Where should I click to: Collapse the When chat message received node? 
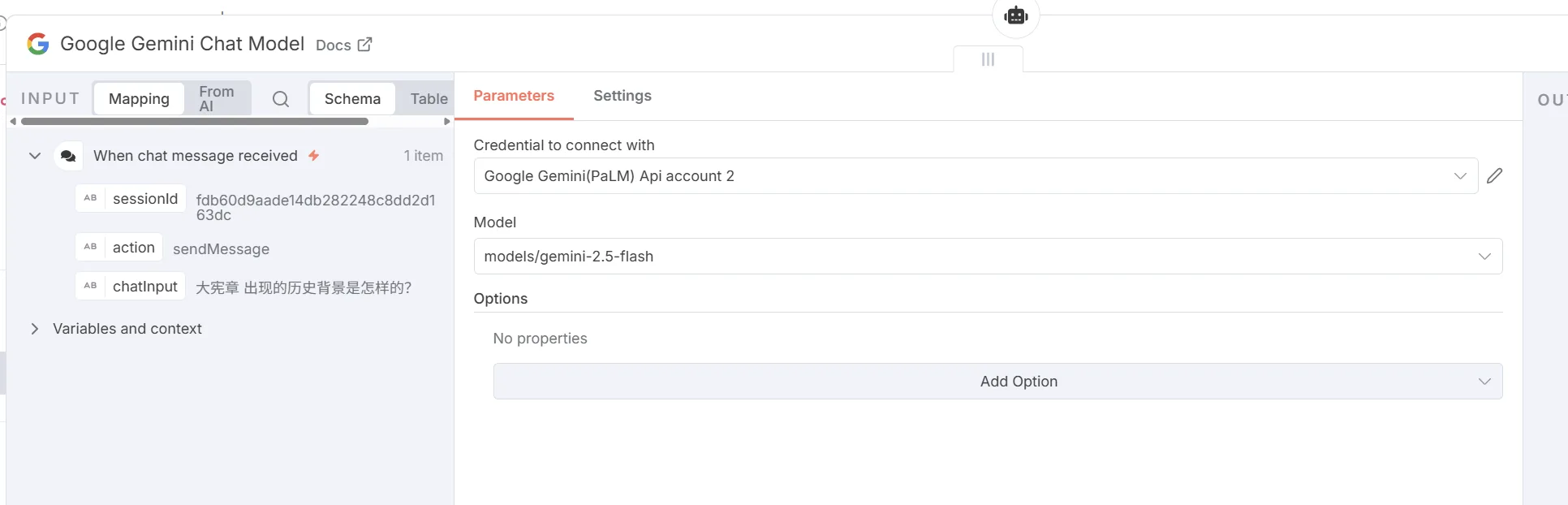[35, 156]
